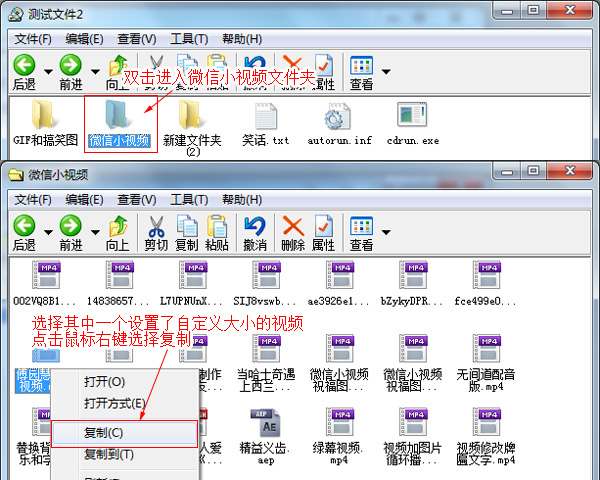The width and height of the screenshot is (600, 480).
Task: Expand 前进 history dropdown in 微信小视频 window
Action: tap(95, 232)
